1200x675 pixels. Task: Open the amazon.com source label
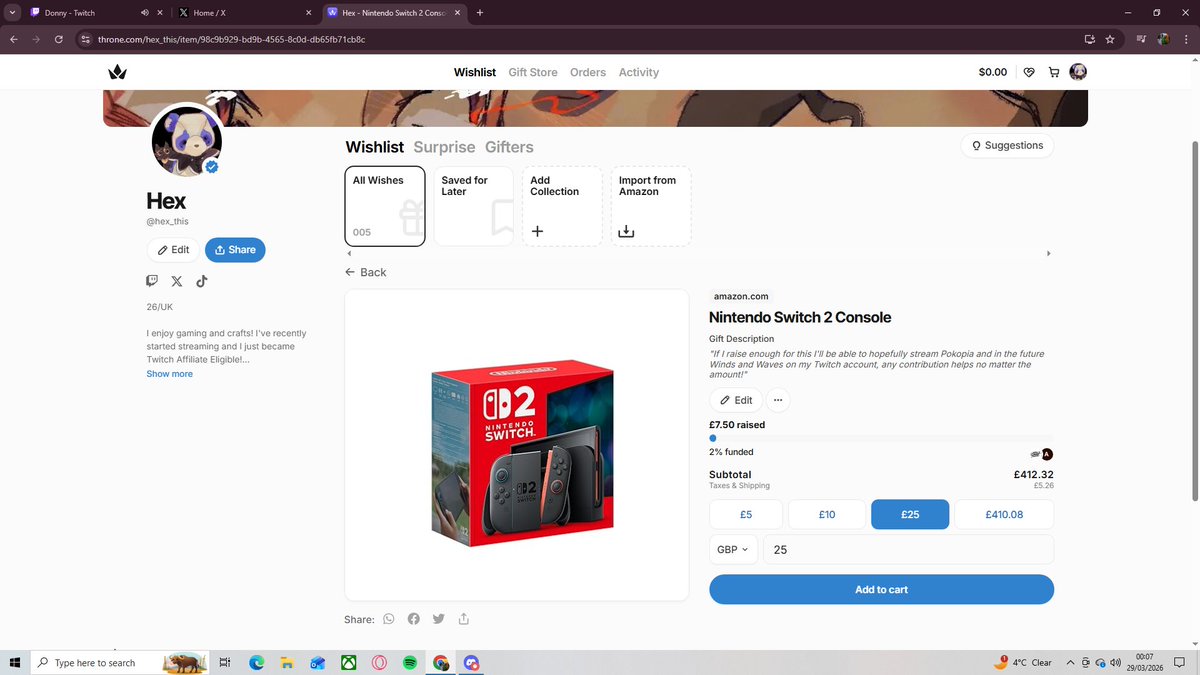point(741,296)
